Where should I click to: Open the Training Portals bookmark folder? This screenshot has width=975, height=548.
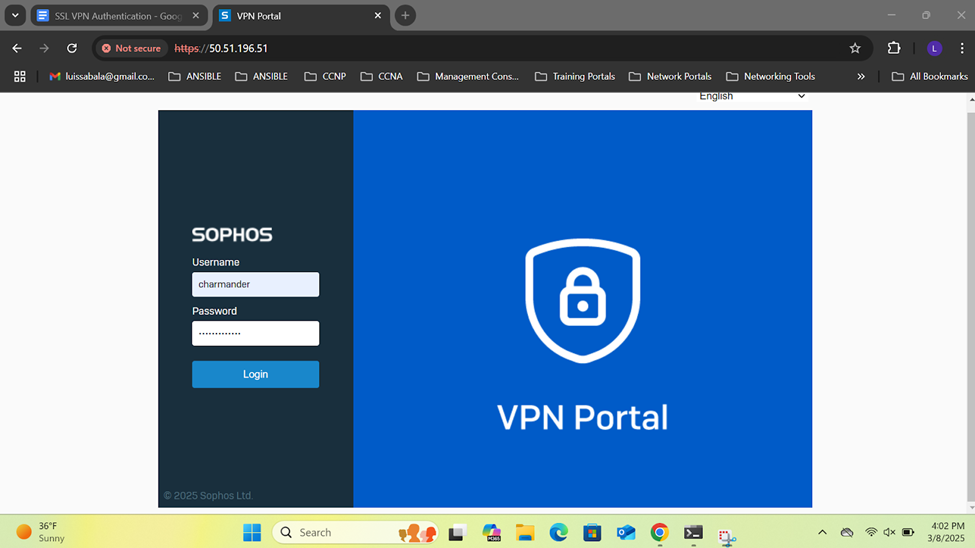pyautogui.click(x=575, y=77)
